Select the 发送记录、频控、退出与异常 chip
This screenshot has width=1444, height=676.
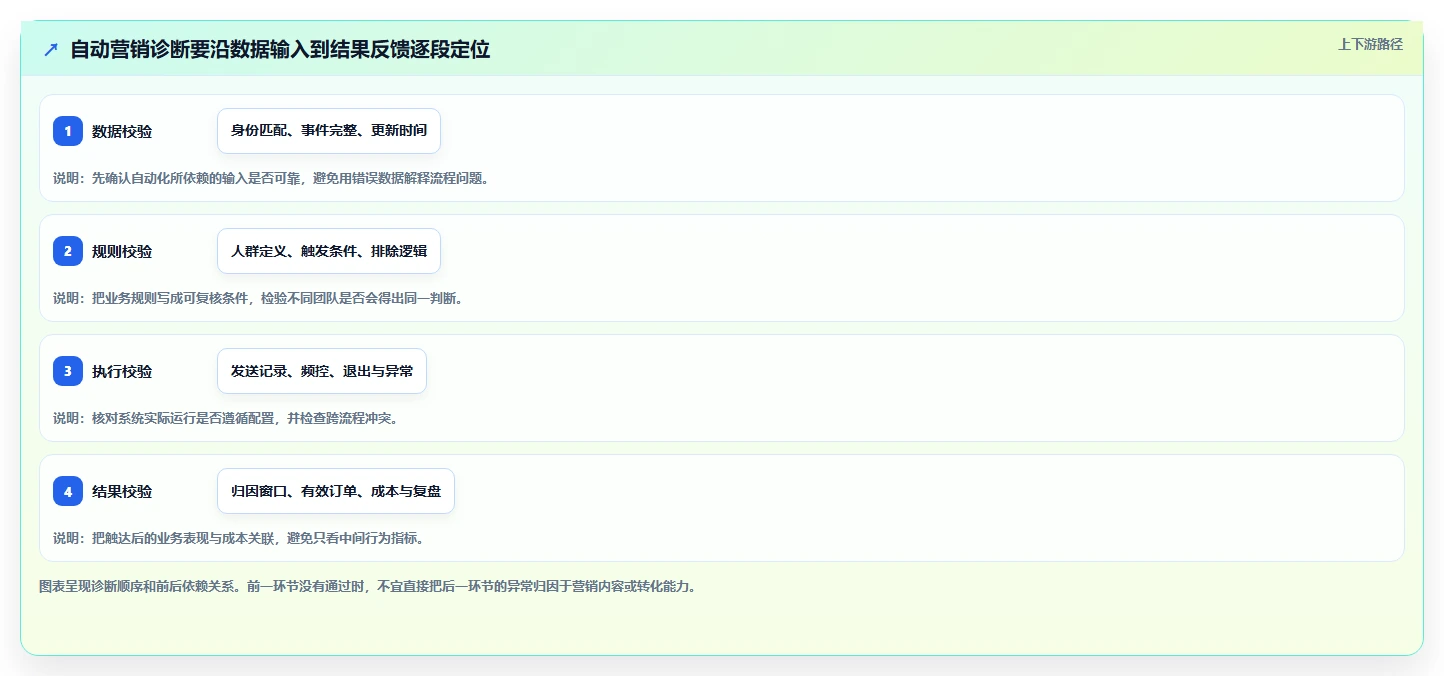[322, 371]
